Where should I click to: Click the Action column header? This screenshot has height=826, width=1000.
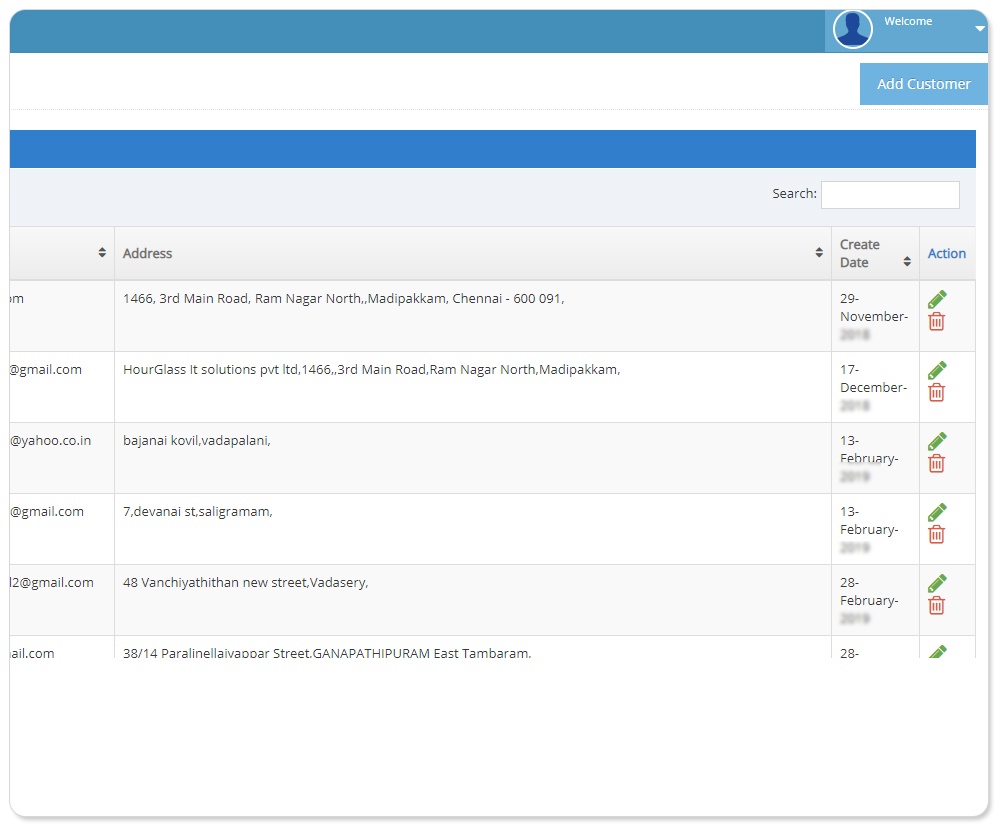click(946, 254)
